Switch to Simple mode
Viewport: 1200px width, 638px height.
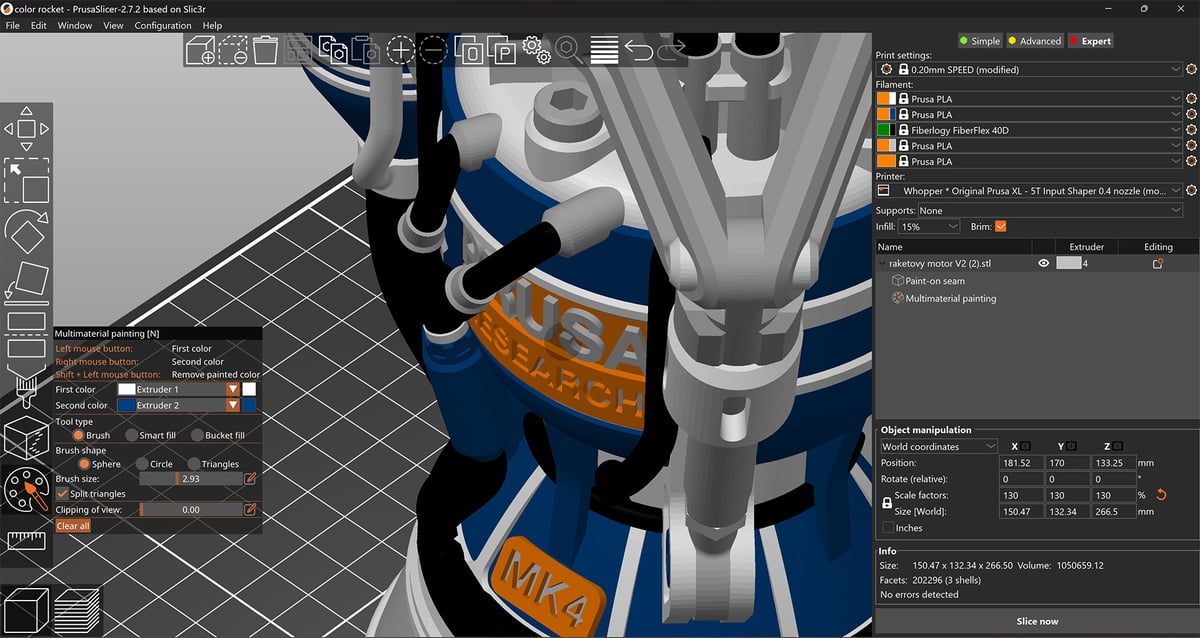tap(979, 41)
